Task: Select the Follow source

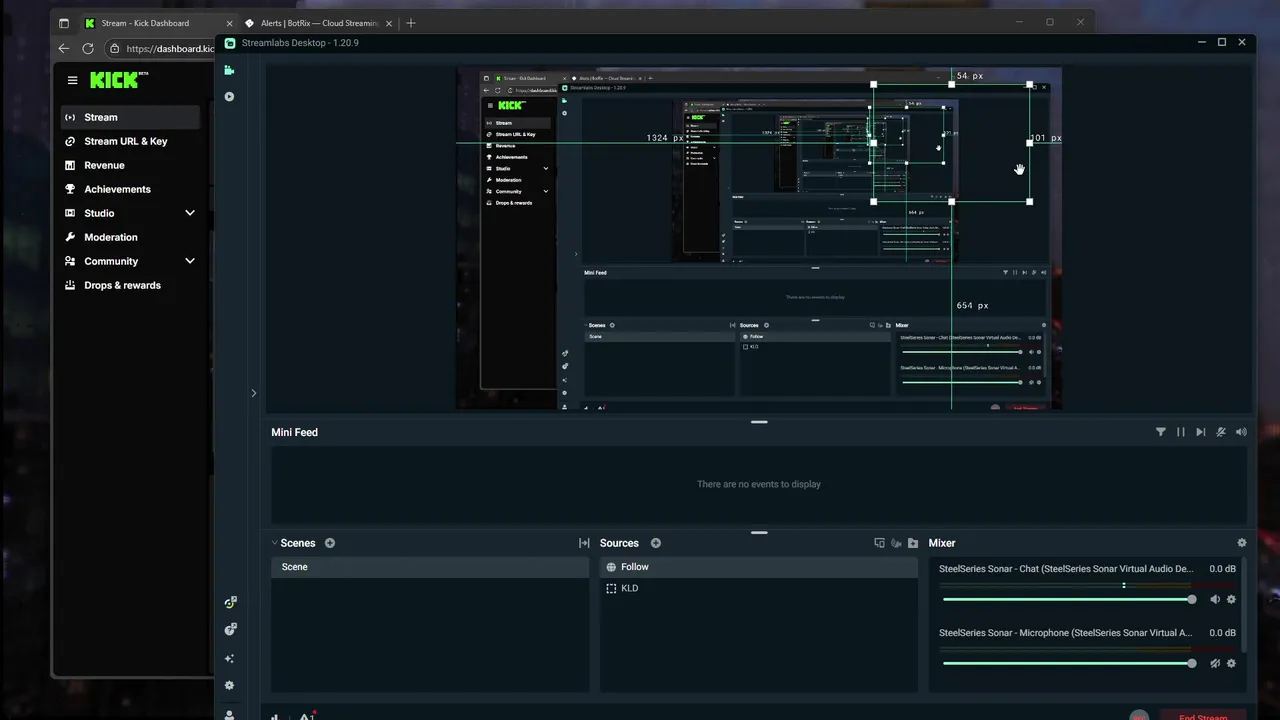Action: click(759, 567)
